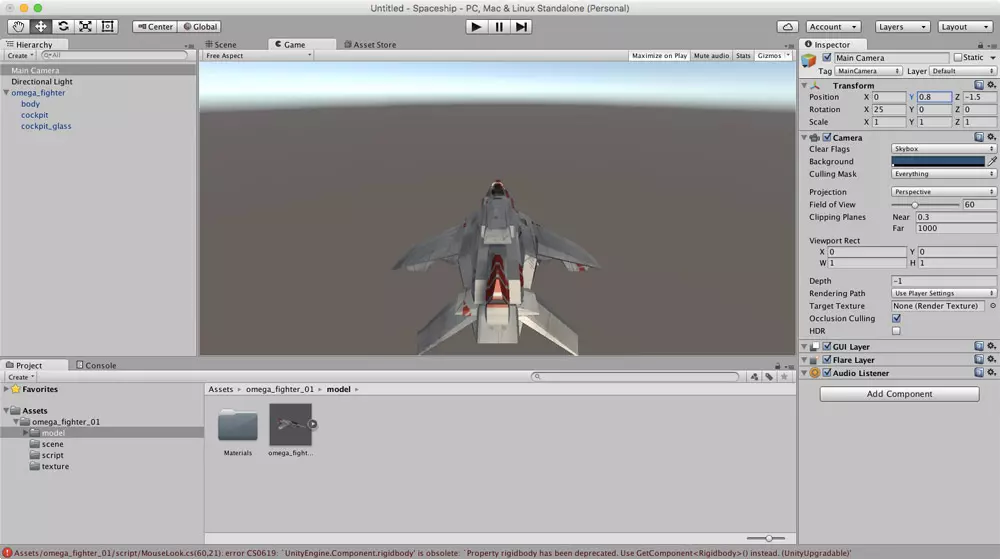Screen dimensions: 1000x559
Task: Switch to the Asset Store tab
Action: tap(370, 45)
